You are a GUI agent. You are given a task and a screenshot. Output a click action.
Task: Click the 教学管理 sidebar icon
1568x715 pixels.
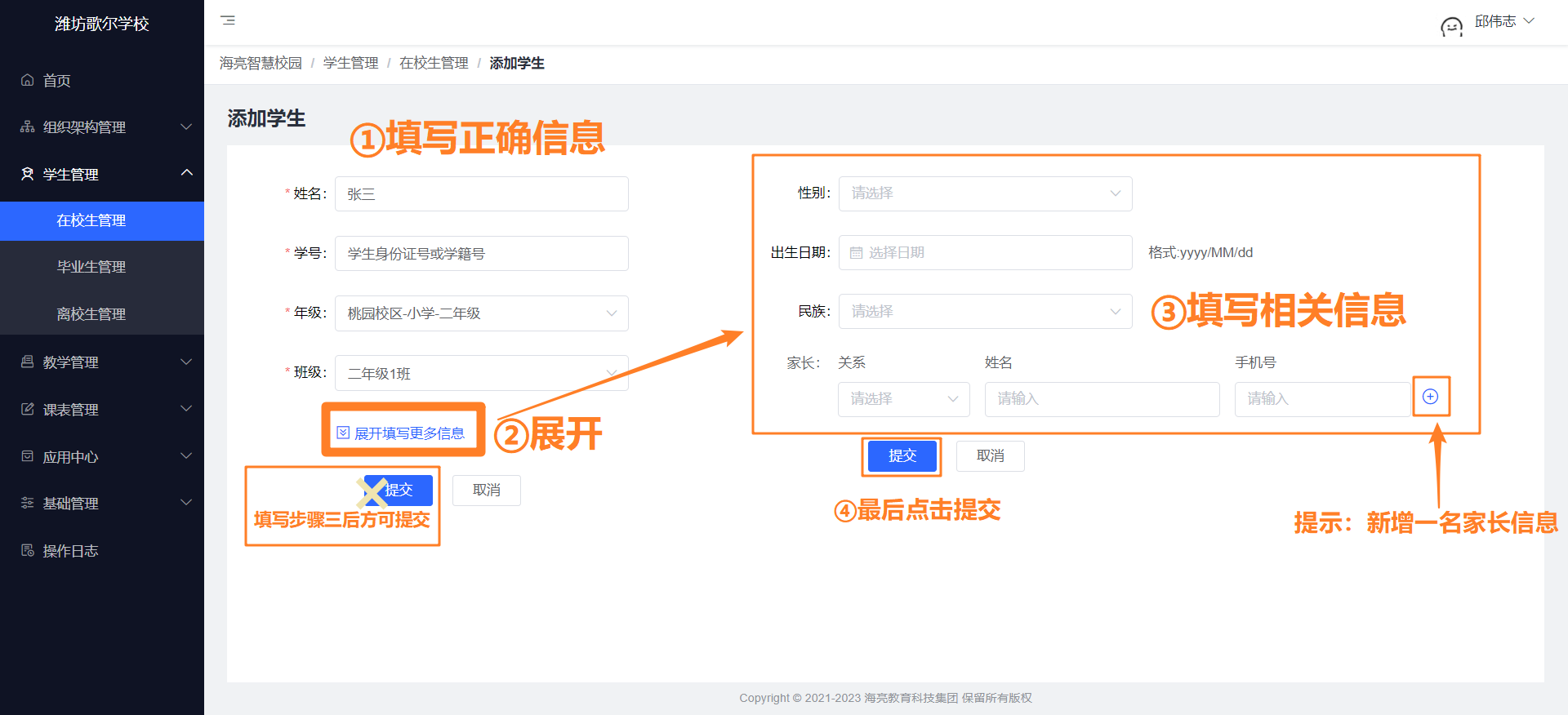28,362
